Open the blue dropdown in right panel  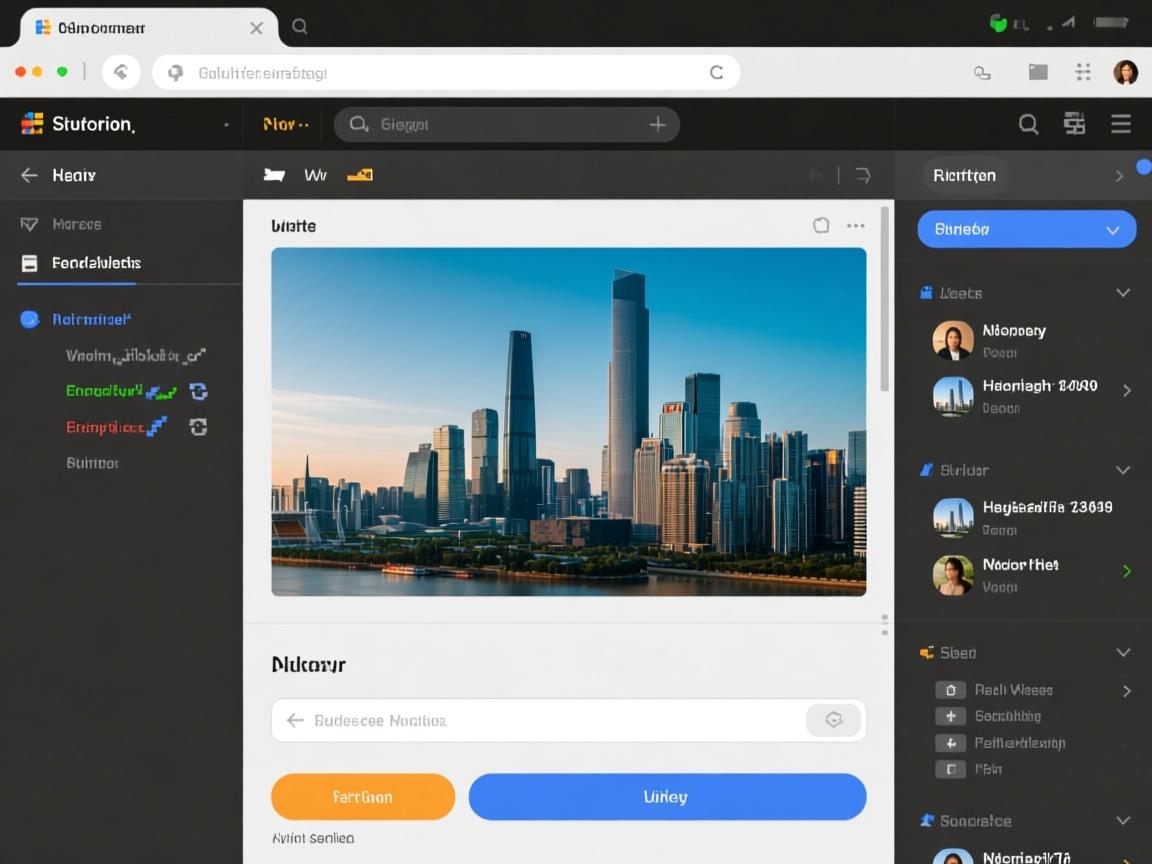coord(1026,229)
